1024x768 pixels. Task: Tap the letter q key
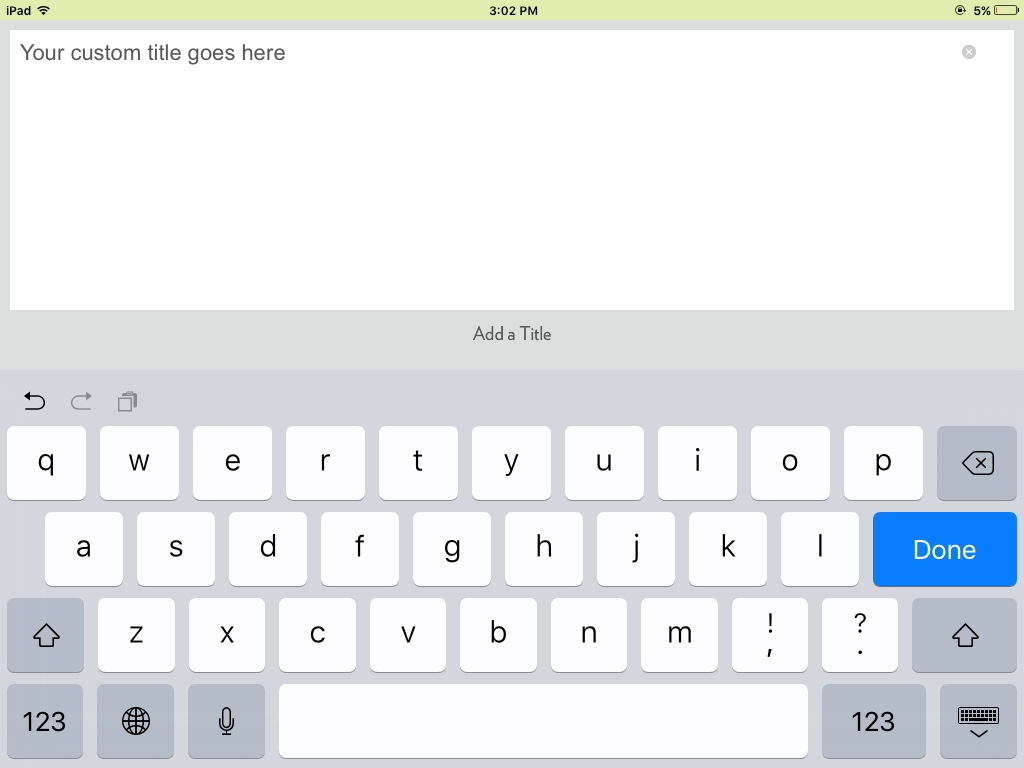pos(46,463)
